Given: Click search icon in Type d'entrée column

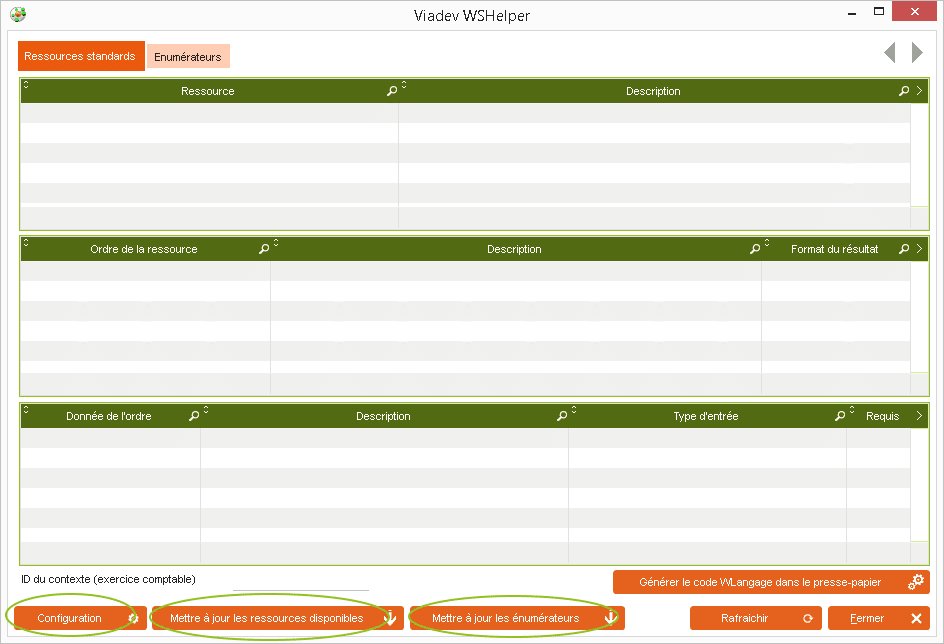Looking at the screenshot, I should coord(840,416).
